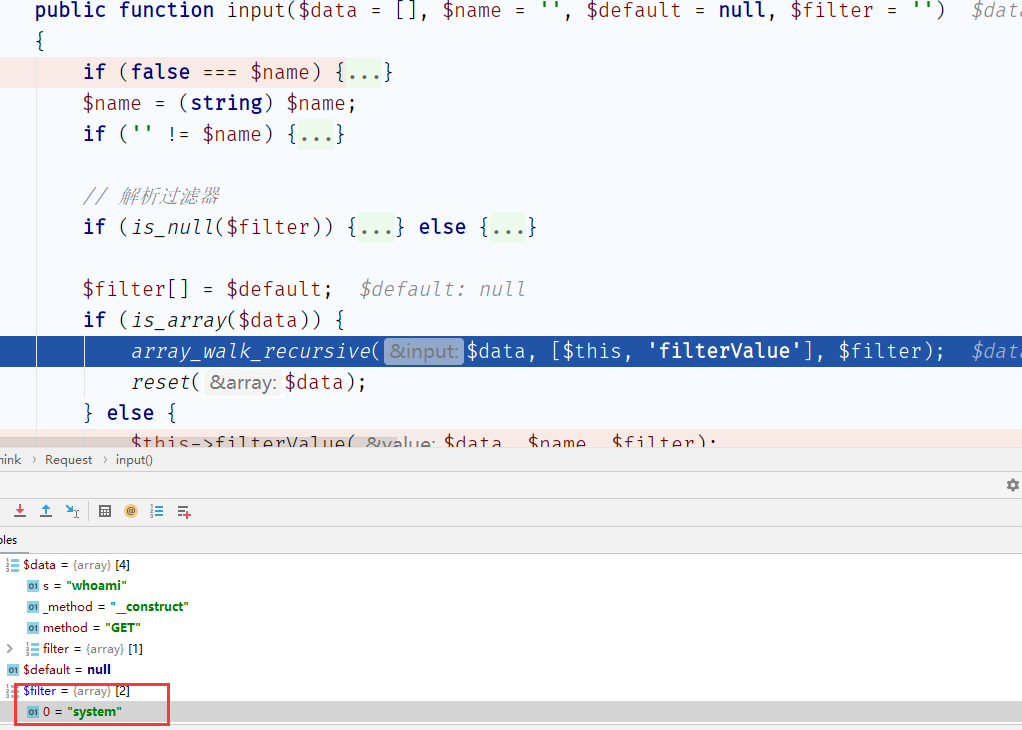Image resolution: width=1022 pixels, height=730 pixels.
Task: Open the debug panel settings gear
Action: point(1012,485)
